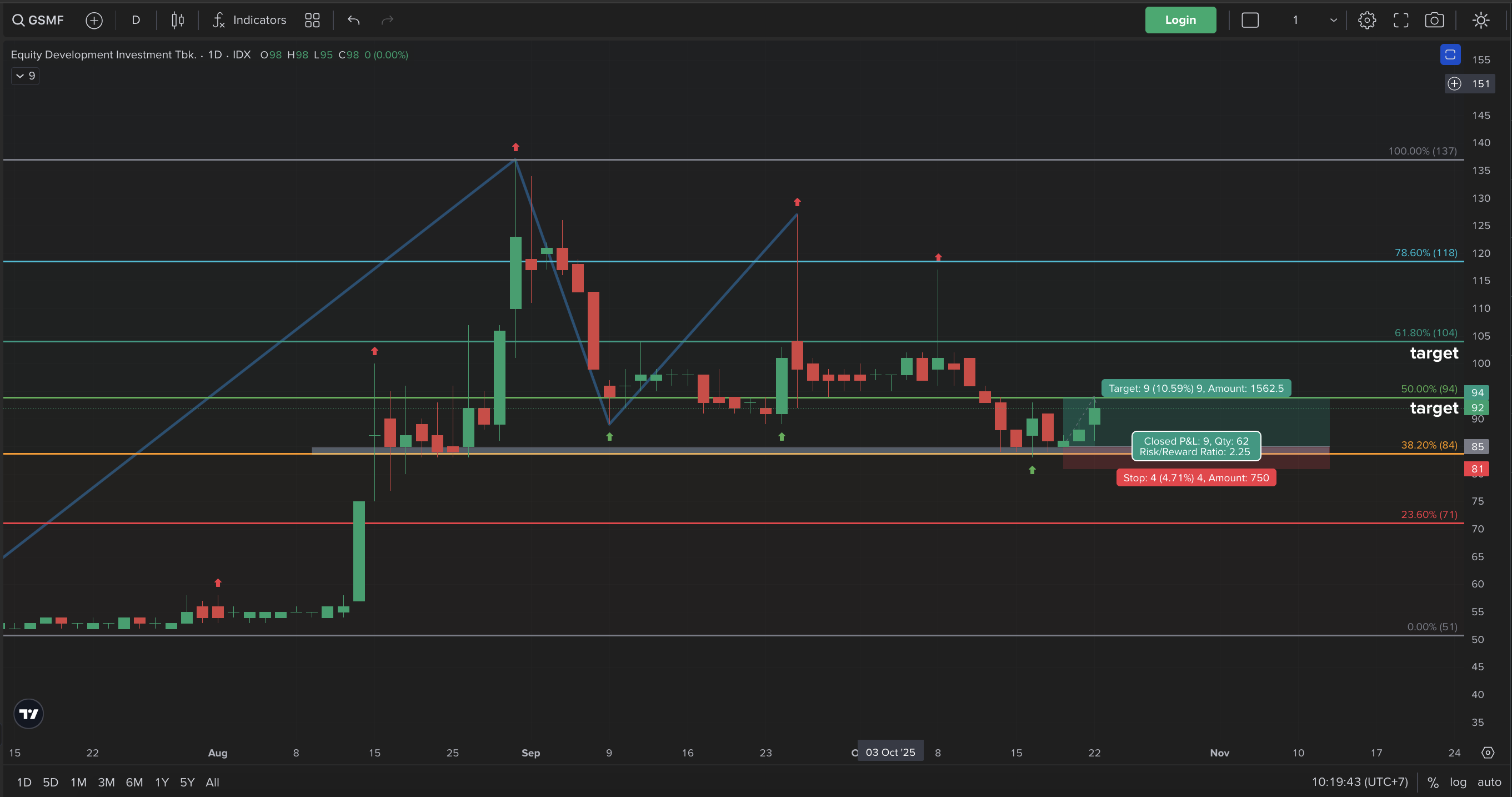
Task: Click the add symbol plus icon
Action: [94, 21]
